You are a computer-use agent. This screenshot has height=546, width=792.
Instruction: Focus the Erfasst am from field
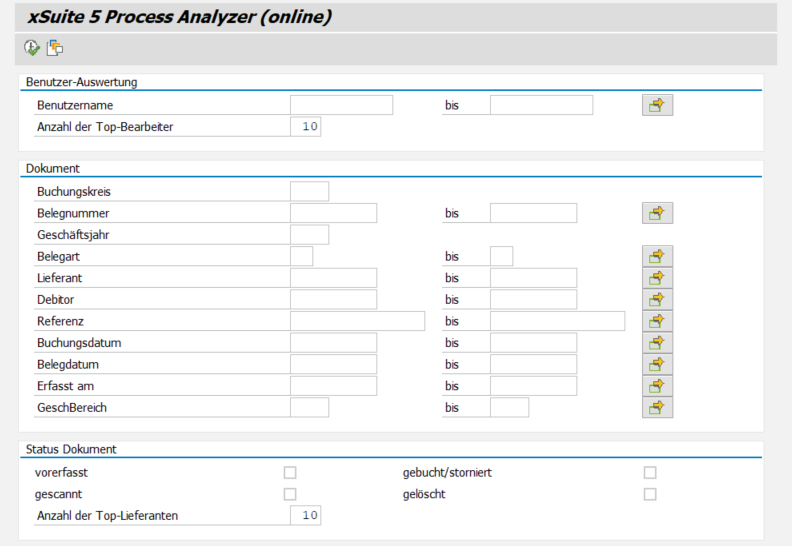tap(333, 386)
